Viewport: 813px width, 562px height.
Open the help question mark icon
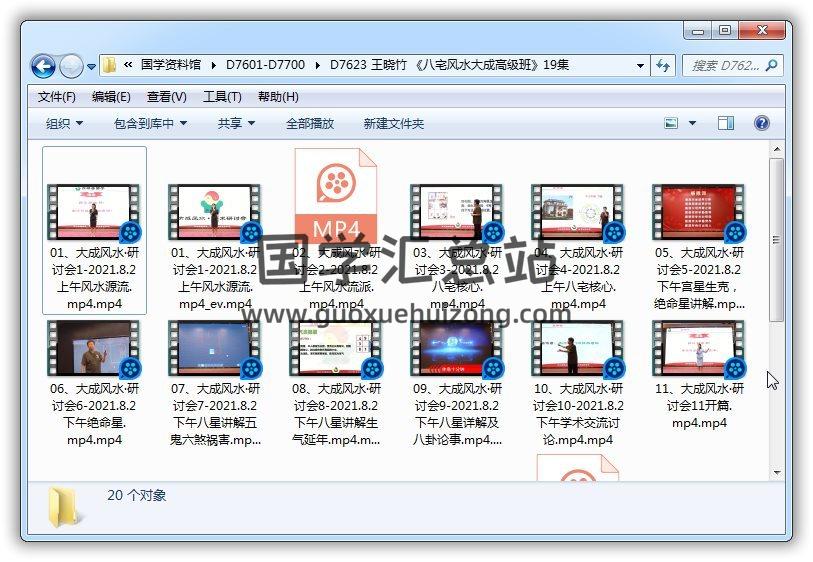[x=761, y=123]
